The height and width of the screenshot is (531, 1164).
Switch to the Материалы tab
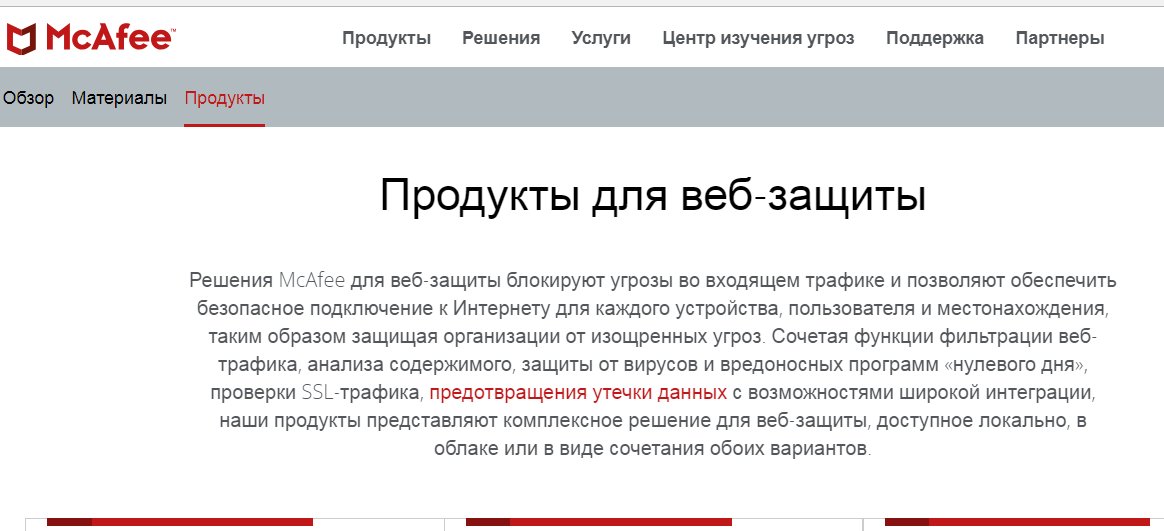119,98
